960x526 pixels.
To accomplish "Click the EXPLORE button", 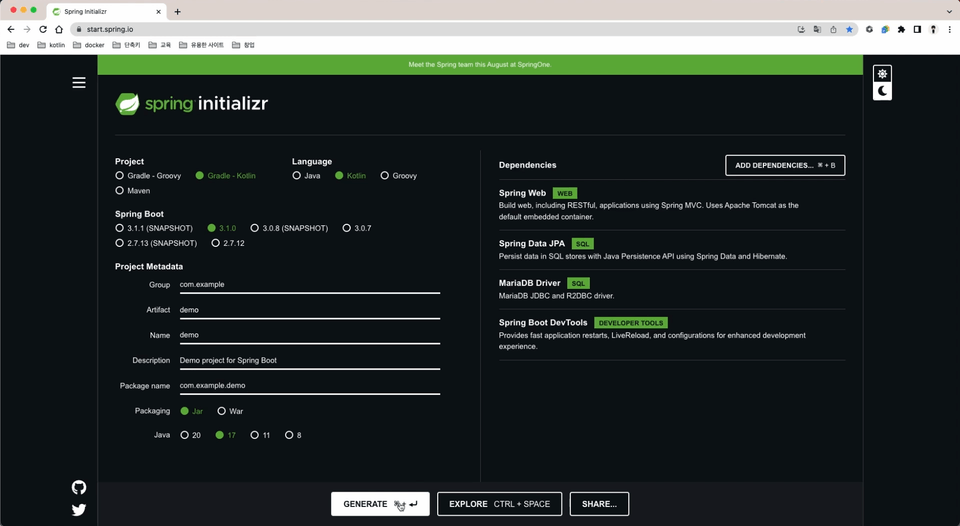I will click(500, 504).
